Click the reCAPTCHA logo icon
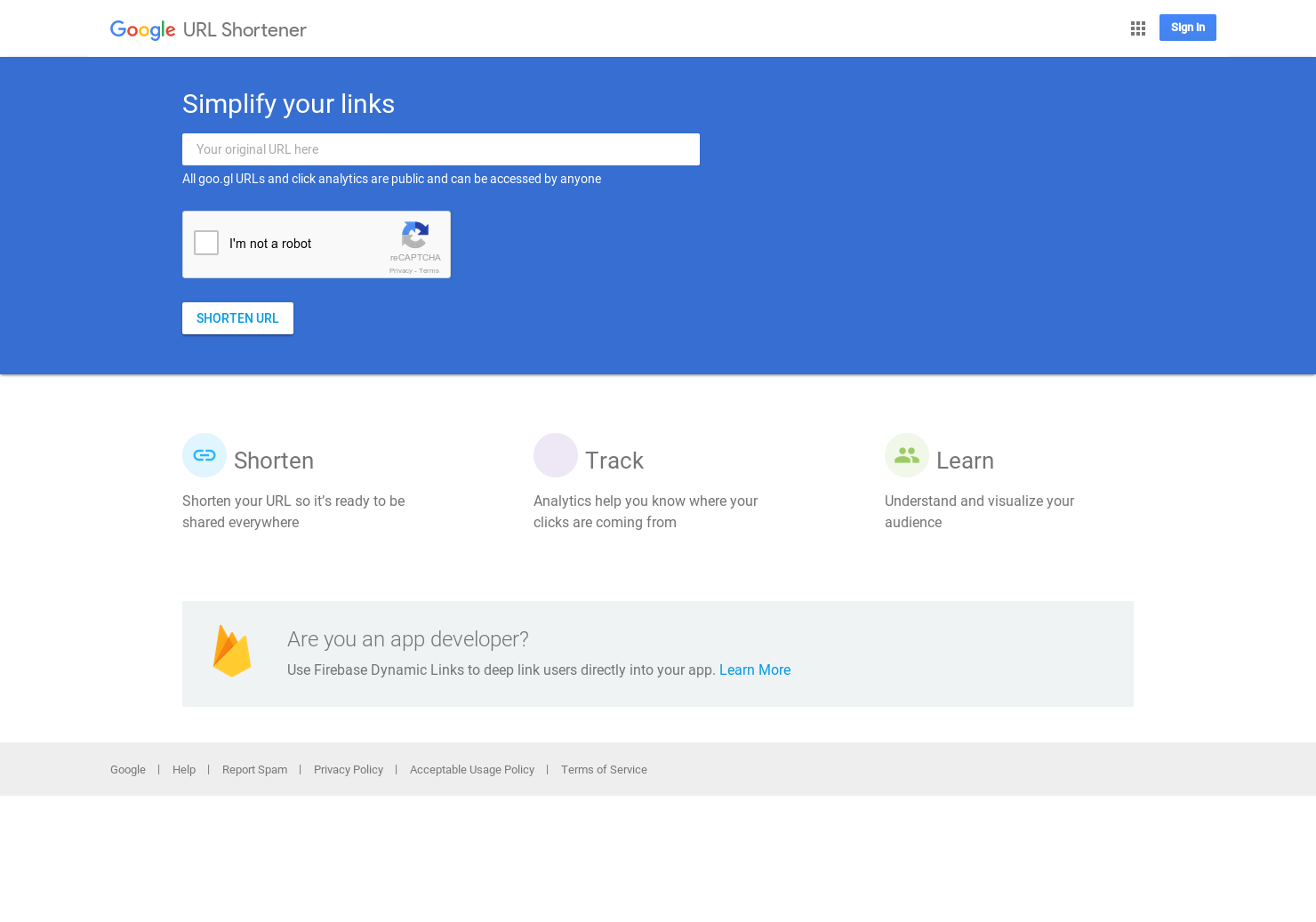 coord(415,236)
